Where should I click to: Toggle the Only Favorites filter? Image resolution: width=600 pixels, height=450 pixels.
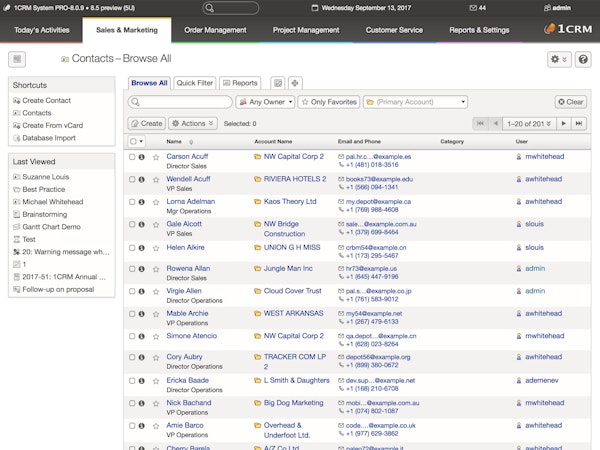click(x=329, y=102)
